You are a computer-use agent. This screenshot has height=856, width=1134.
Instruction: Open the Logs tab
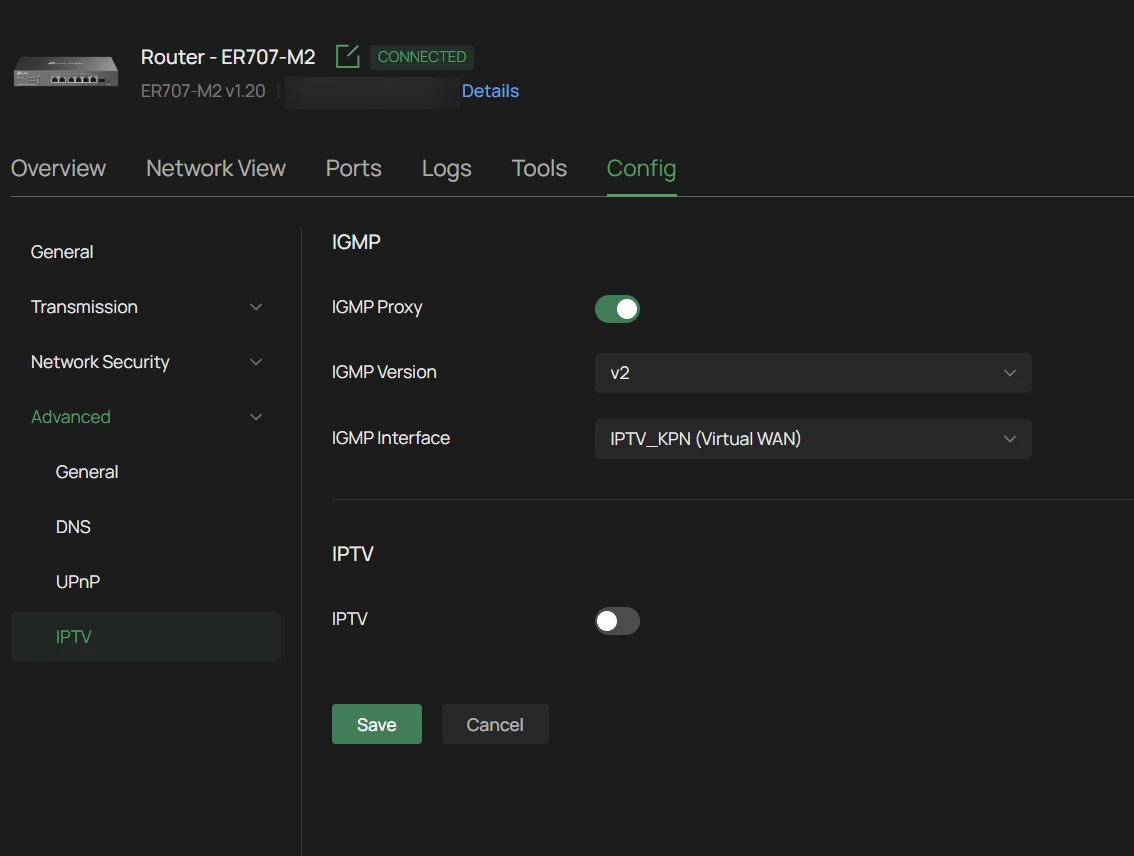click(446, 168)
